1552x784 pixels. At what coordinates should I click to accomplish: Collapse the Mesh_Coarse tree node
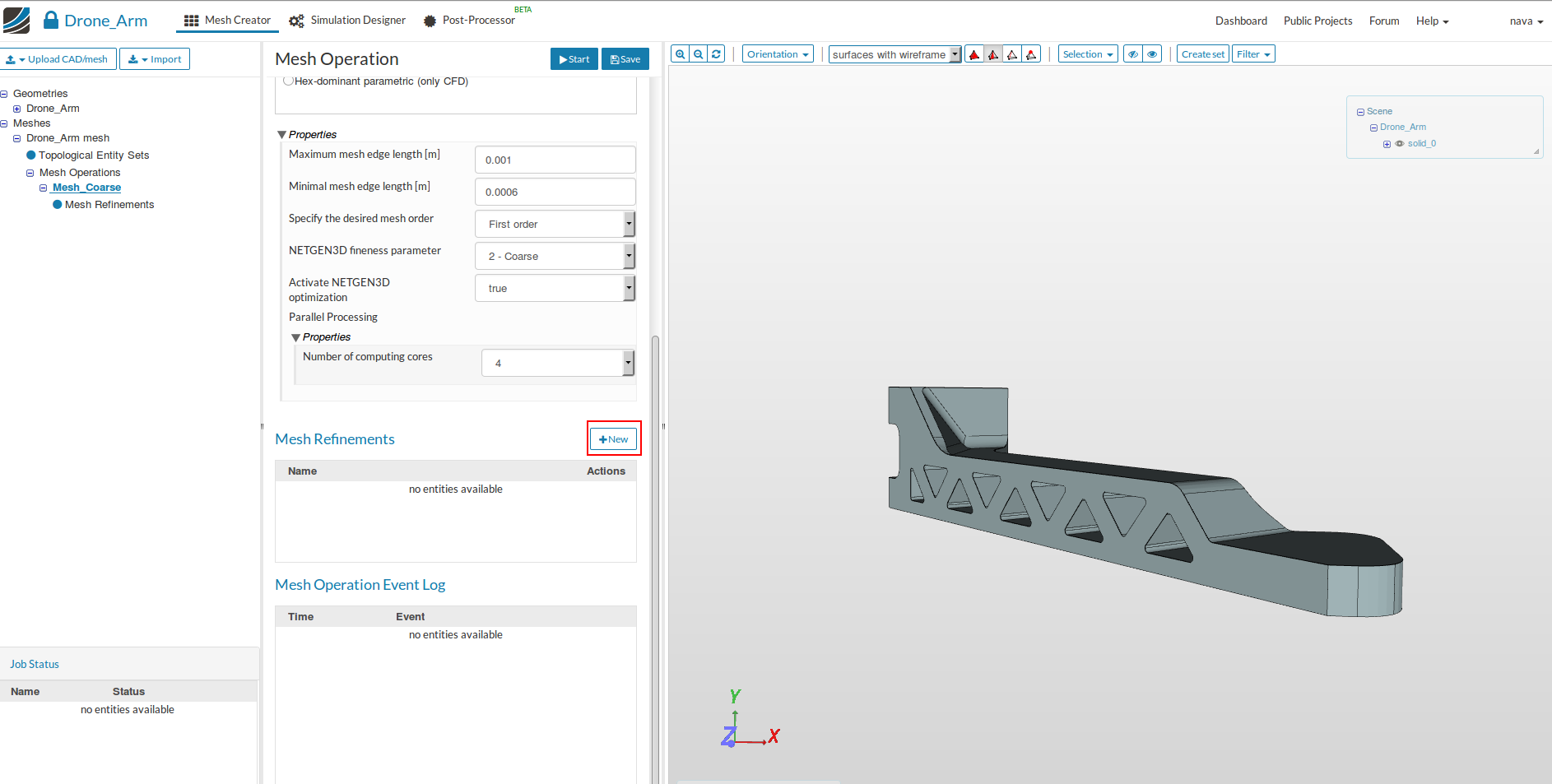[43, 188]
